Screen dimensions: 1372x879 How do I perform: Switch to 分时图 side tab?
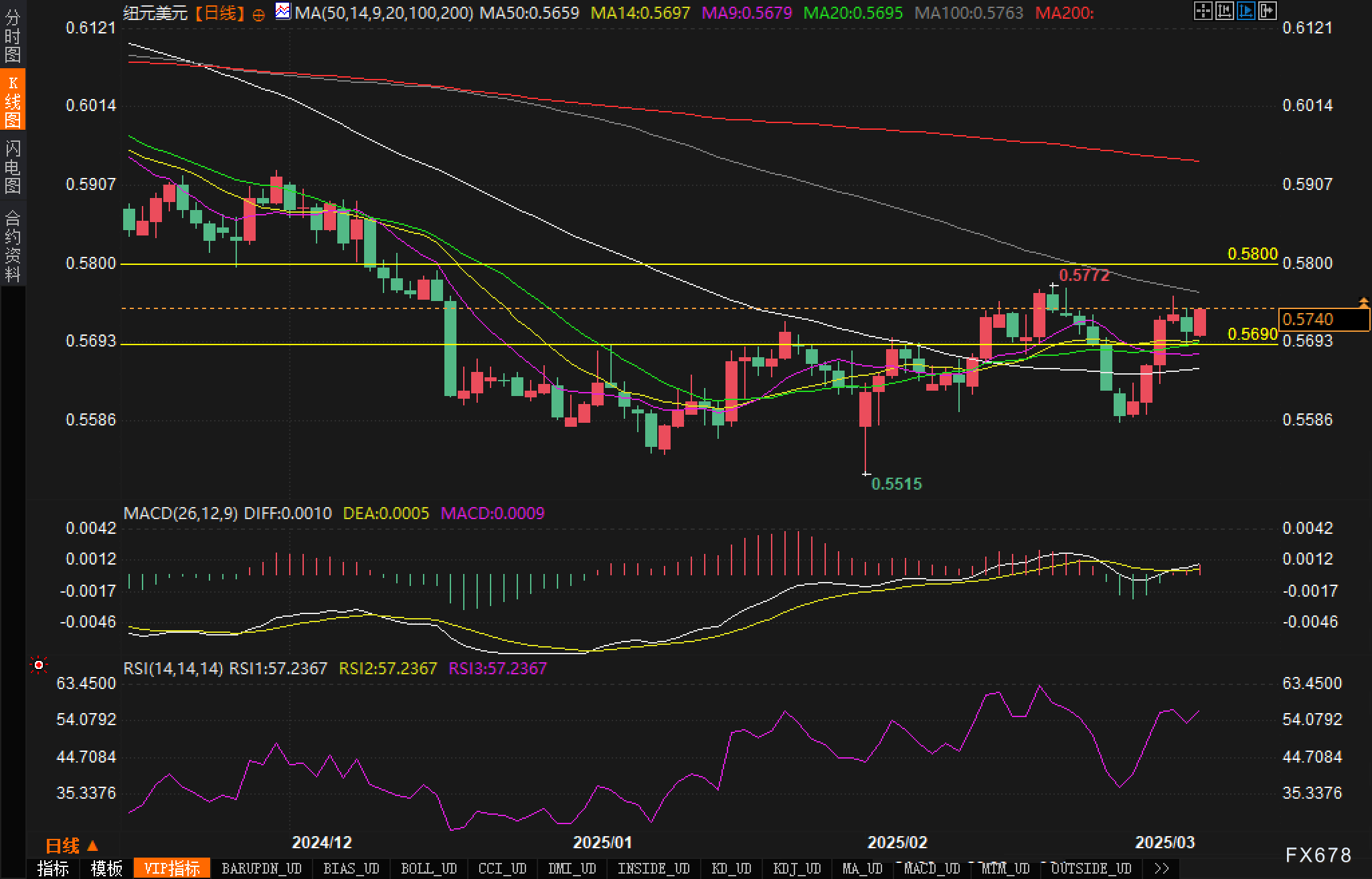point(13,36)
